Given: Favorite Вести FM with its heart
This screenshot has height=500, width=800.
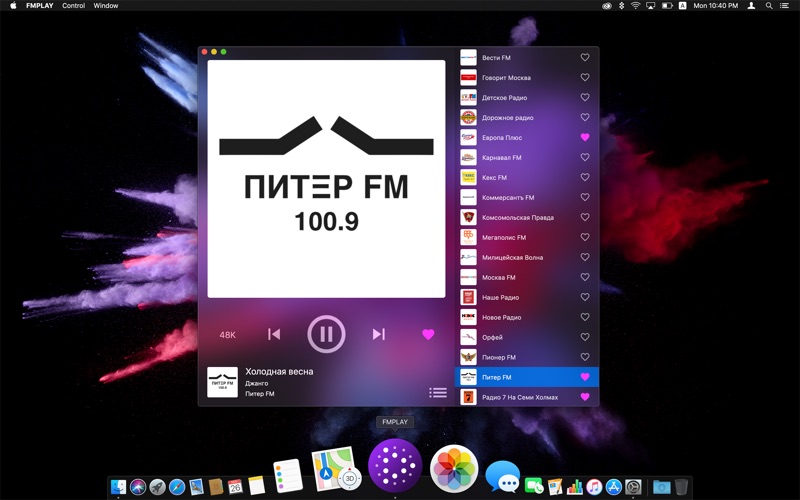Looking at the screenshot, I should [x=585, y=58].
